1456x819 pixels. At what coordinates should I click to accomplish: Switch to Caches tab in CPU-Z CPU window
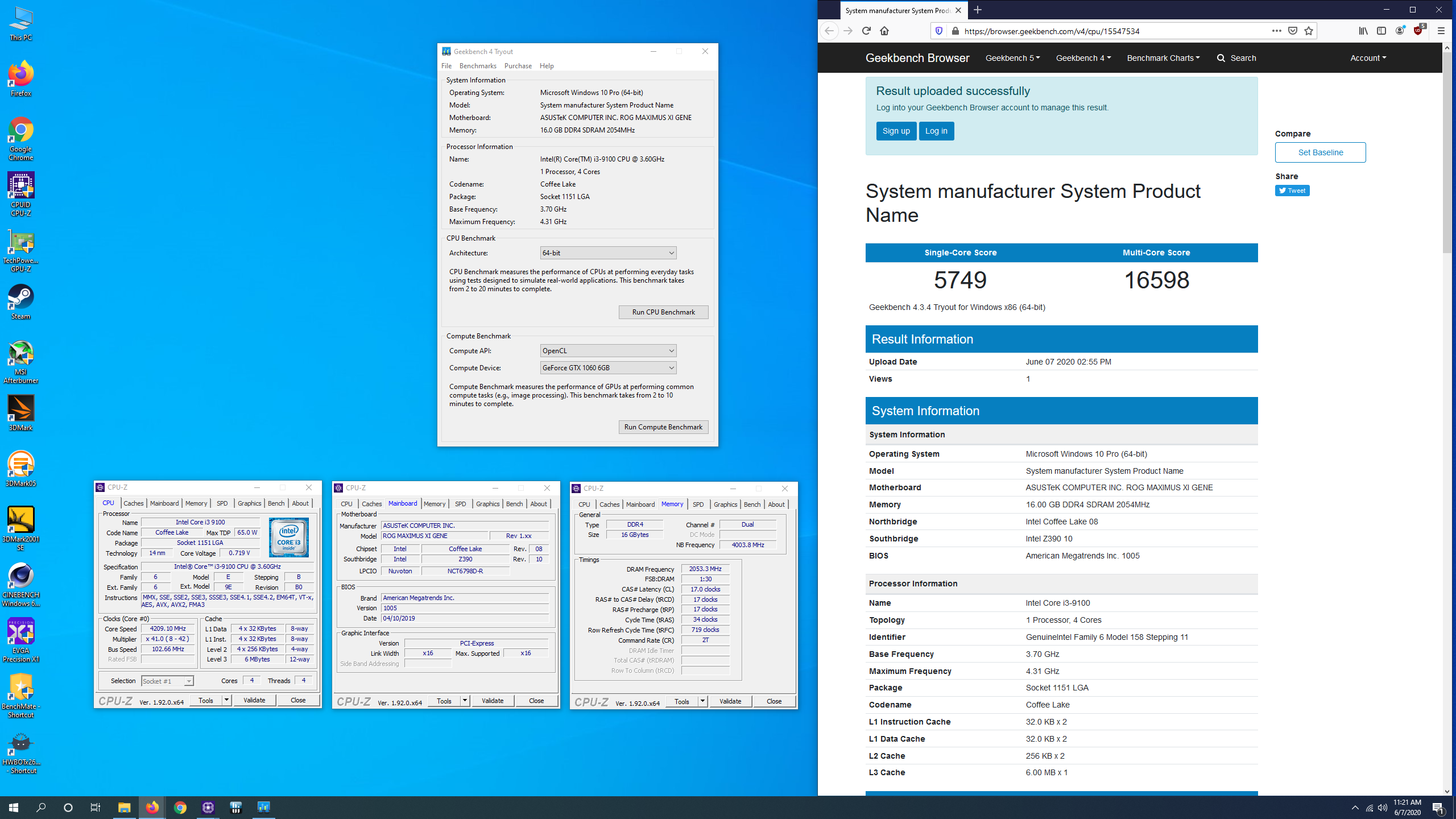(133, 503)
